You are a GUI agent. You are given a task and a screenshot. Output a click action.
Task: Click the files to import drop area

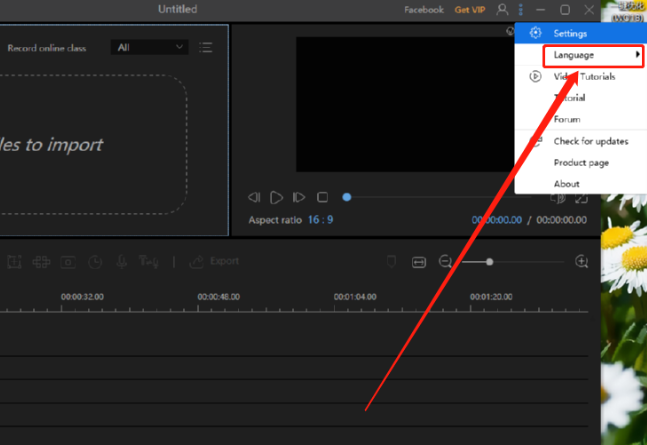tap(93, 144)
